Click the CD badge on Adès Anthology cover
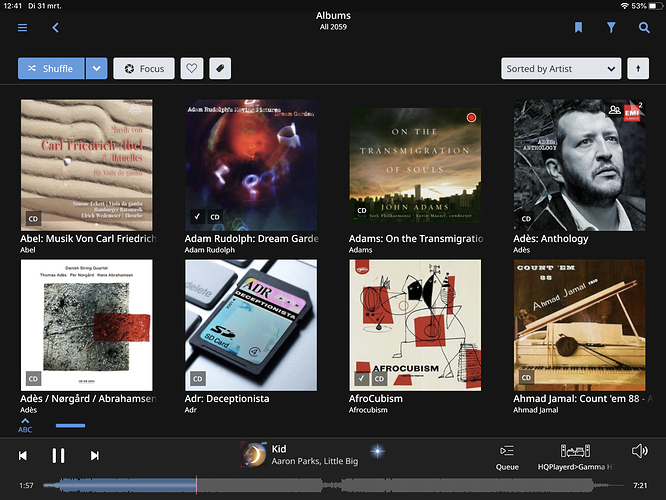The width and height of the screenshot is (666, 500). click(x=526, y=219)
